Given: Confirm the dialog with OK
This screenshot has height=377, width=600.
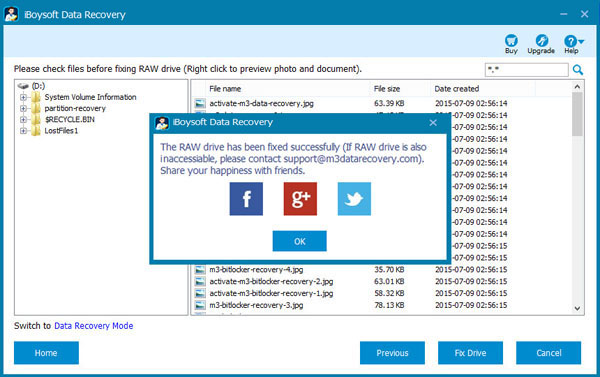Looking at the screenshot, I should click(x=300, y=241).
